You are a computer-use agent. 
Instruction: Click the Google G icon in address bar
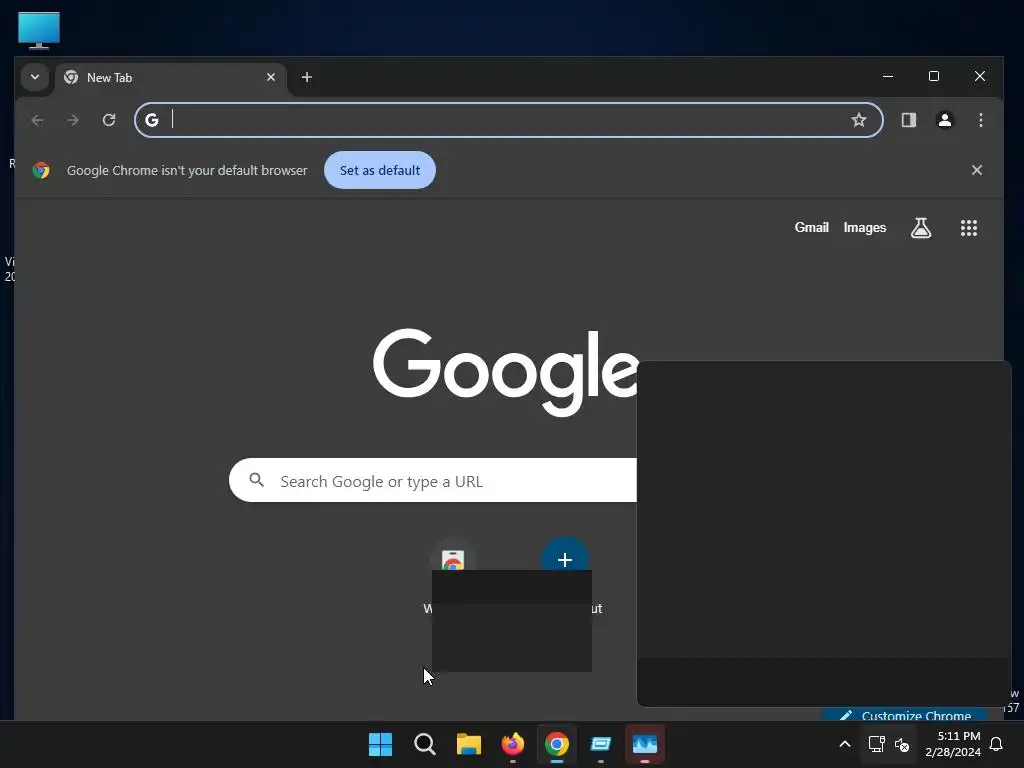pyautogui.click(x=152, y=120)
